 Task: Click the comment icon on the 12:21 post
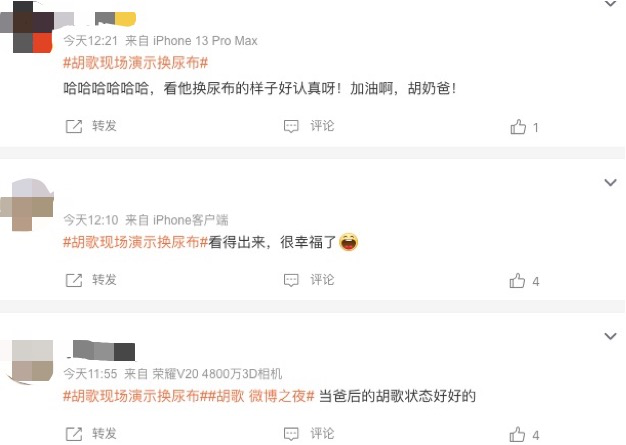(x=291, y=127)
